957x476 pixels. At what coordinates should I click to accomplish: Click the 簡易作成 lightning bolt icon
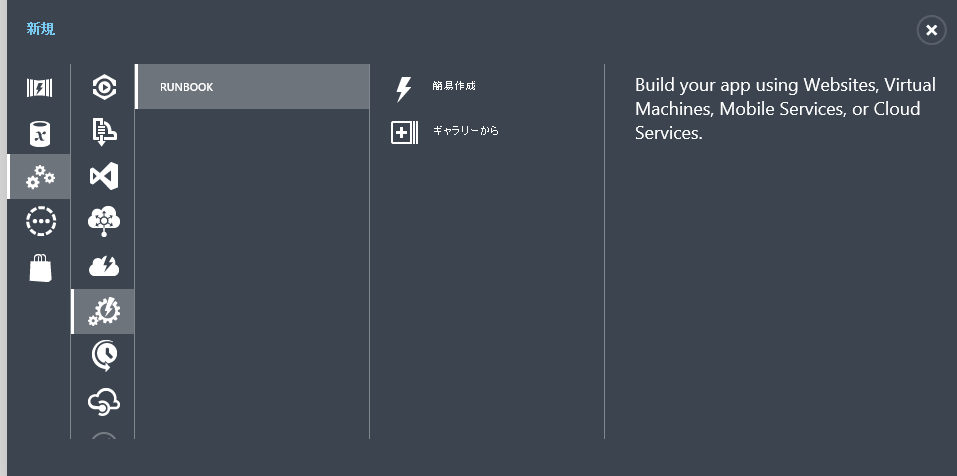pyautogui.click(x=404, y=88)
